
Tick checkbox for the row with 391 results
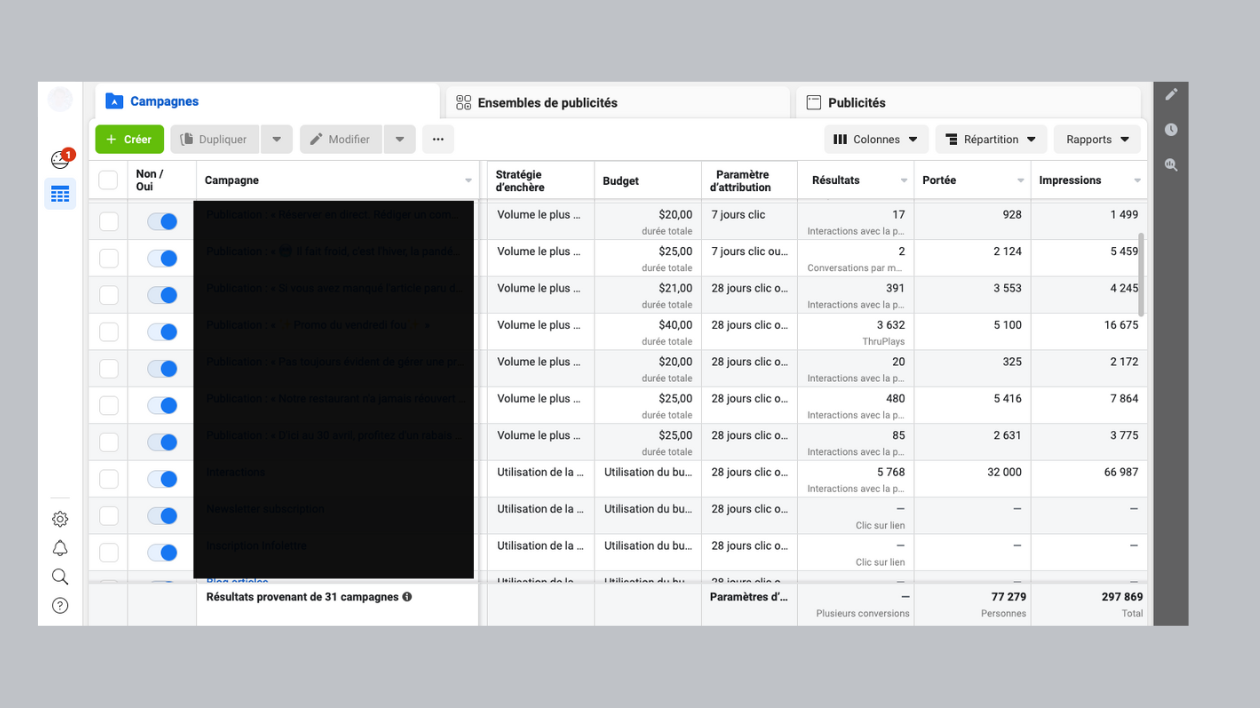[x=108, y=295]
